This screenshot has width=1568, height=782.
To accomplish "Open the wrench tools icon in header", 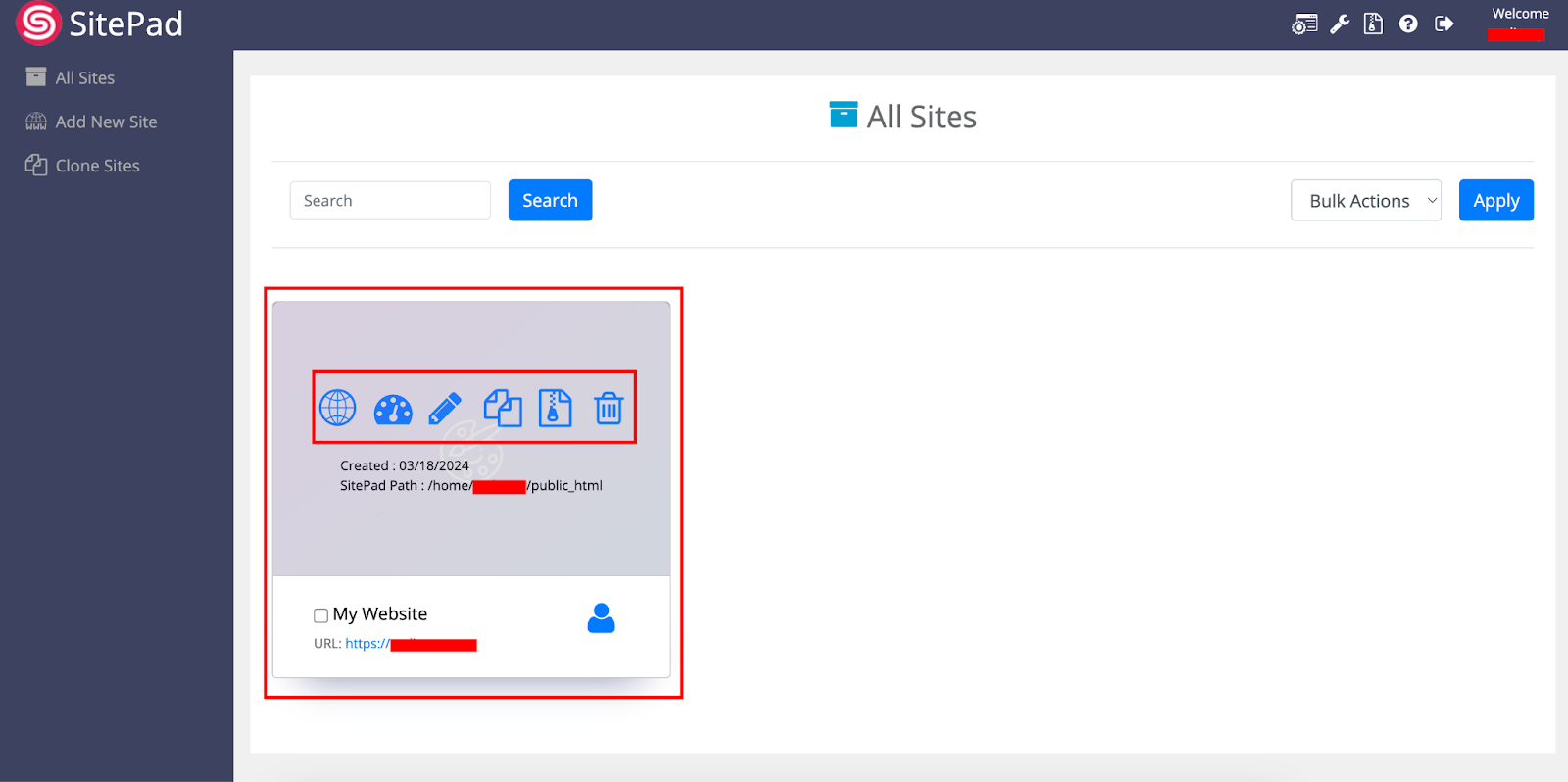I will click(x=1340, y=24).
